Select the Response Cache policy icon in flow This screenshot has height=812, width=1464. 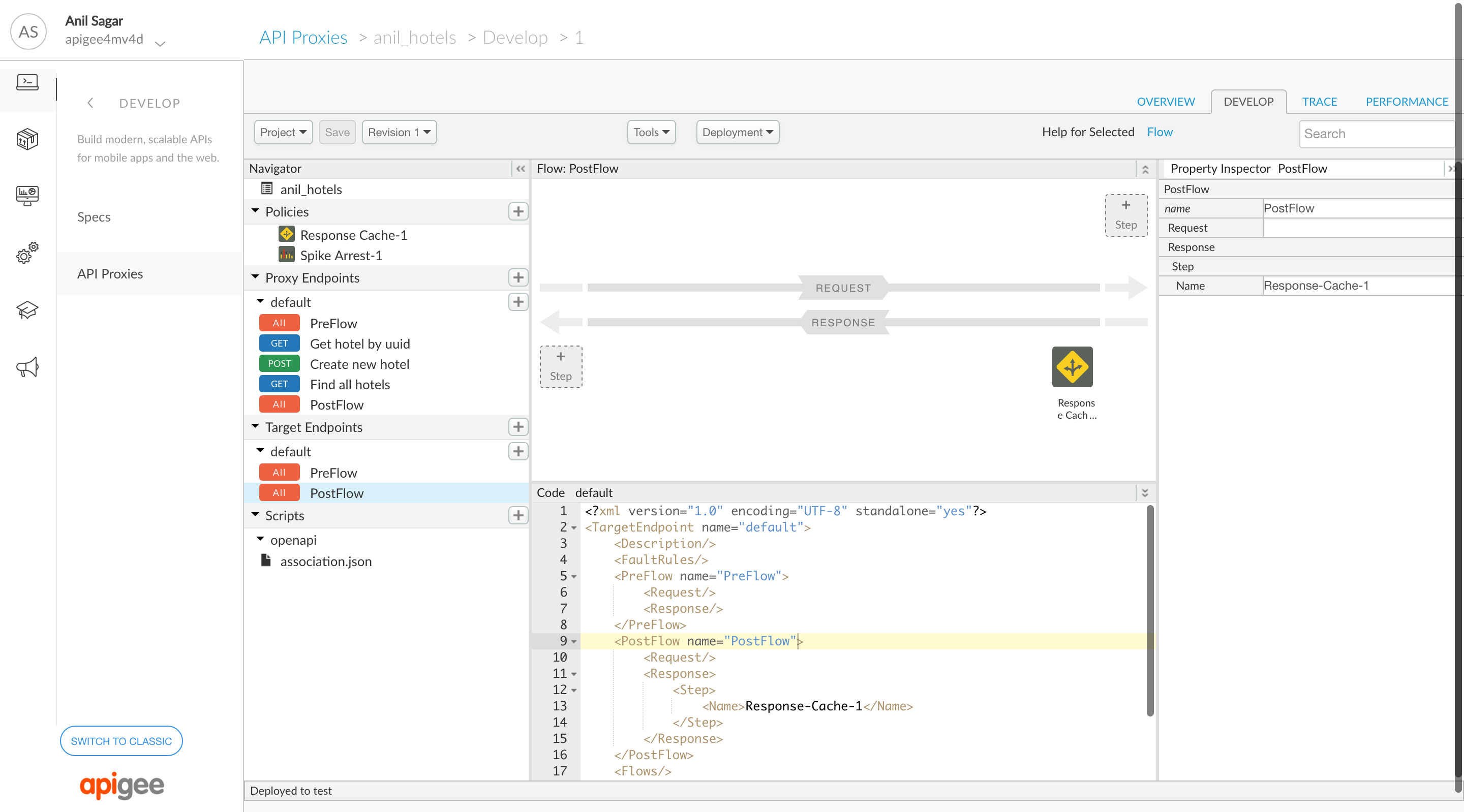(x=1072, y=367)
